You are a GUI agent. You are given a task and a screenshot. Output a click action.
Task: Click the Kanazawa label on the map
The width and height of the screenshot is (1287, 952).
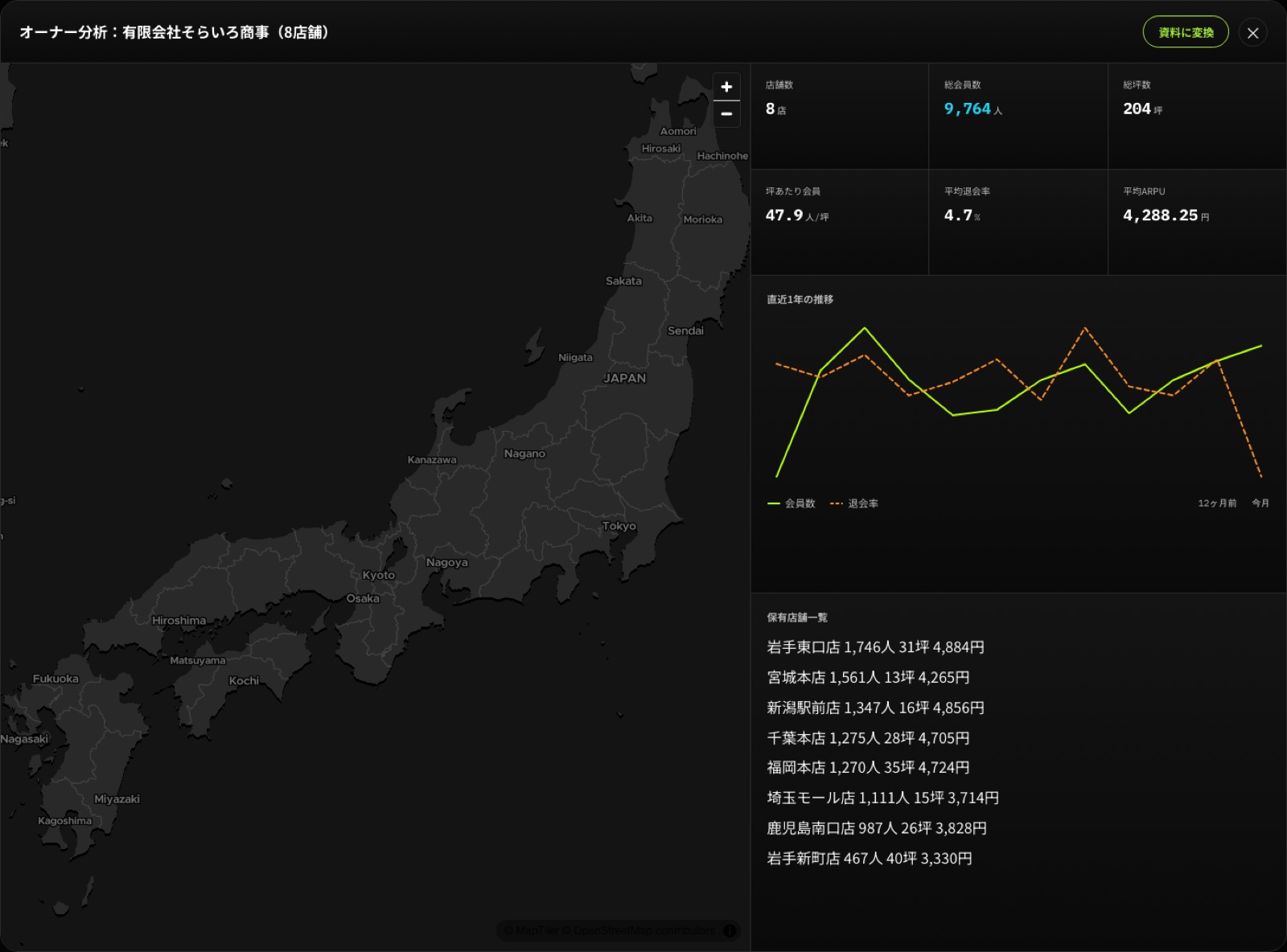coord(432,460)
